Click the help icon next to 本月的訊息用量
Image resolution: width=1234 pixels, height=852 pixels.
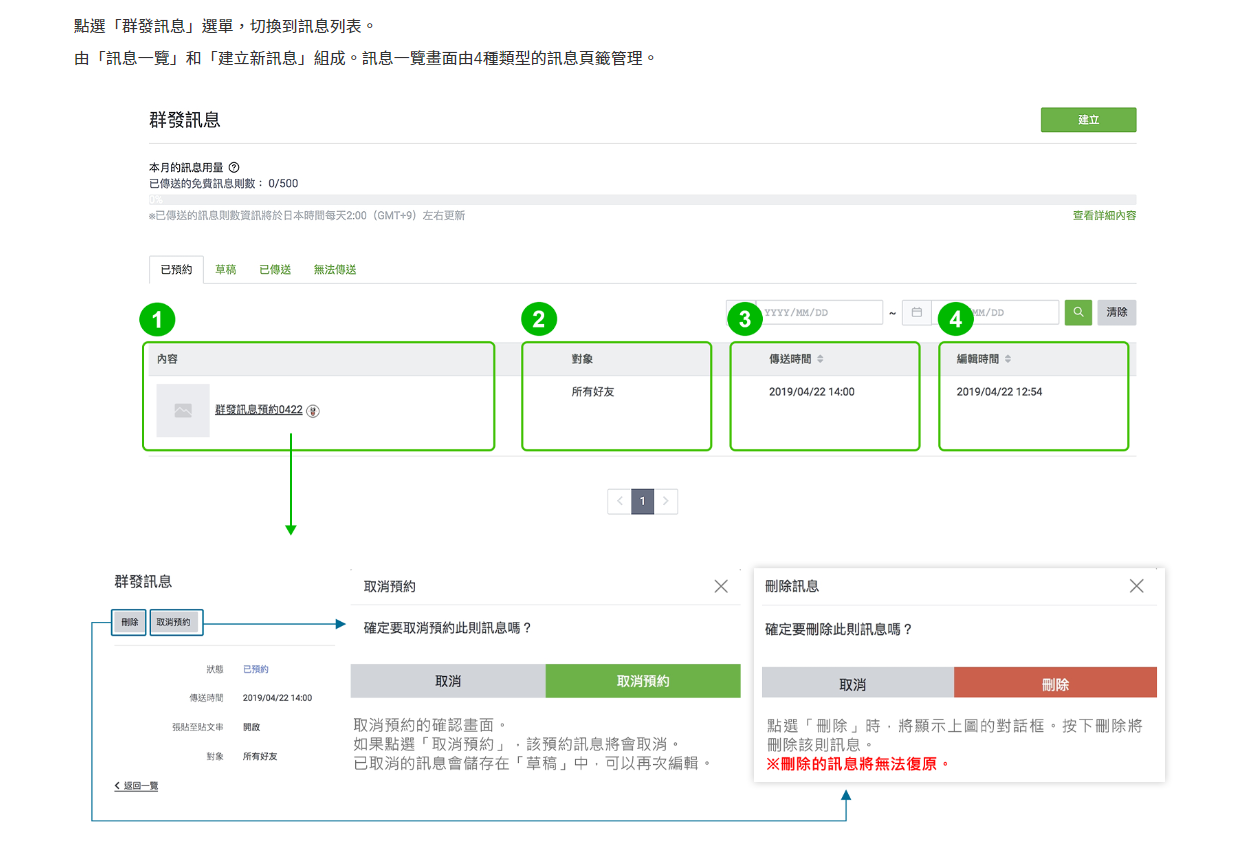[235, 166]
